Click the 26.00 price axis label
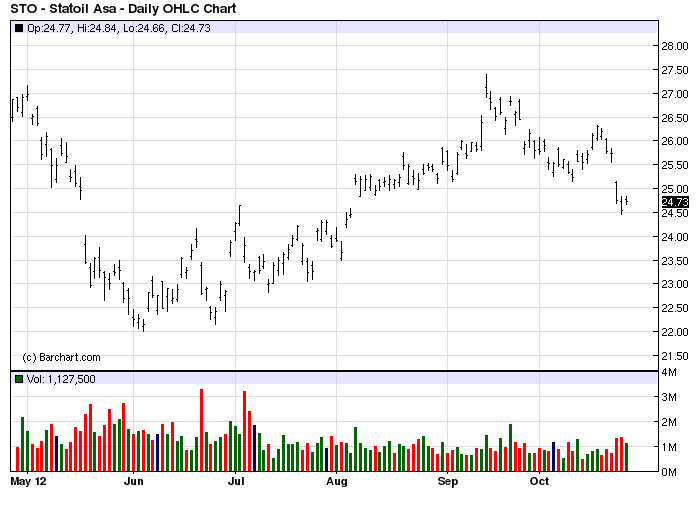700x512 pixels. pos(675,141)
